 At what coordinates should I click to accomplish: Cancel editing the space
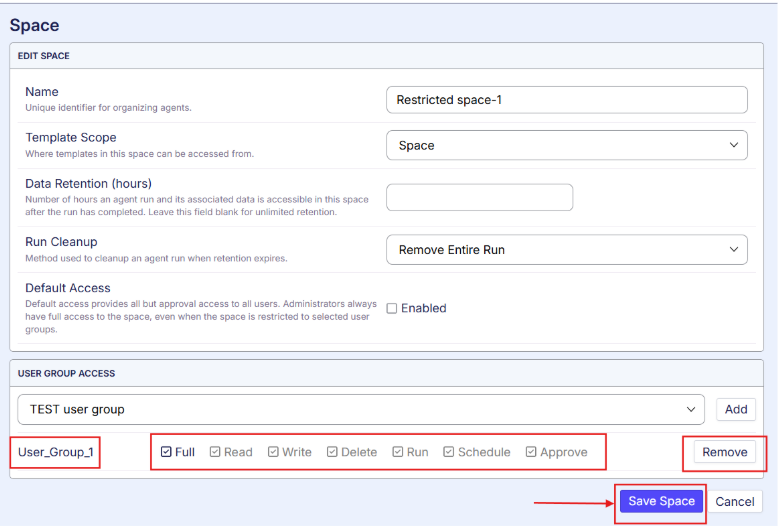tap(735, 502)
